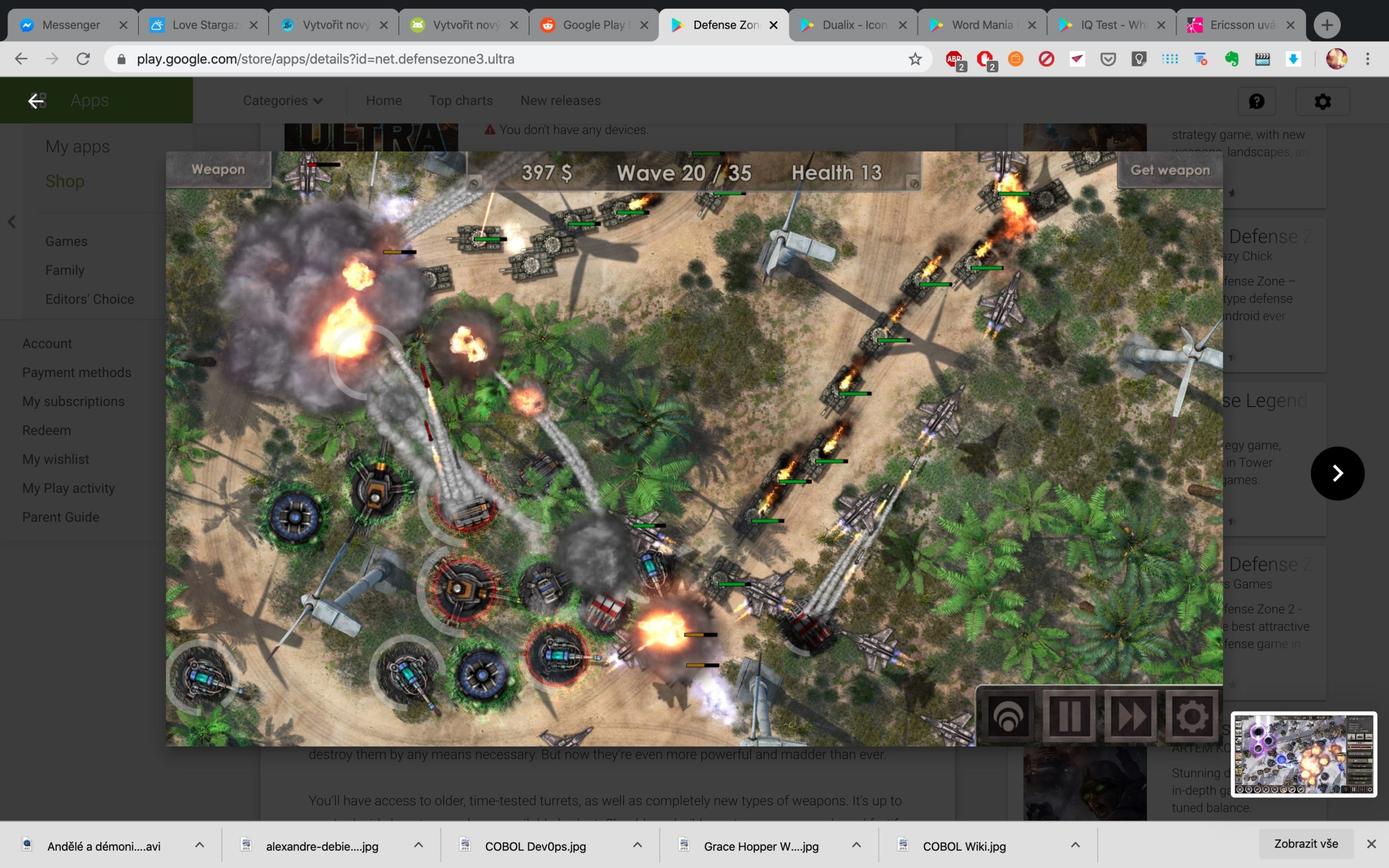
Task: Open Play Store help via the question mark
Action: (x=1257, y=101)
